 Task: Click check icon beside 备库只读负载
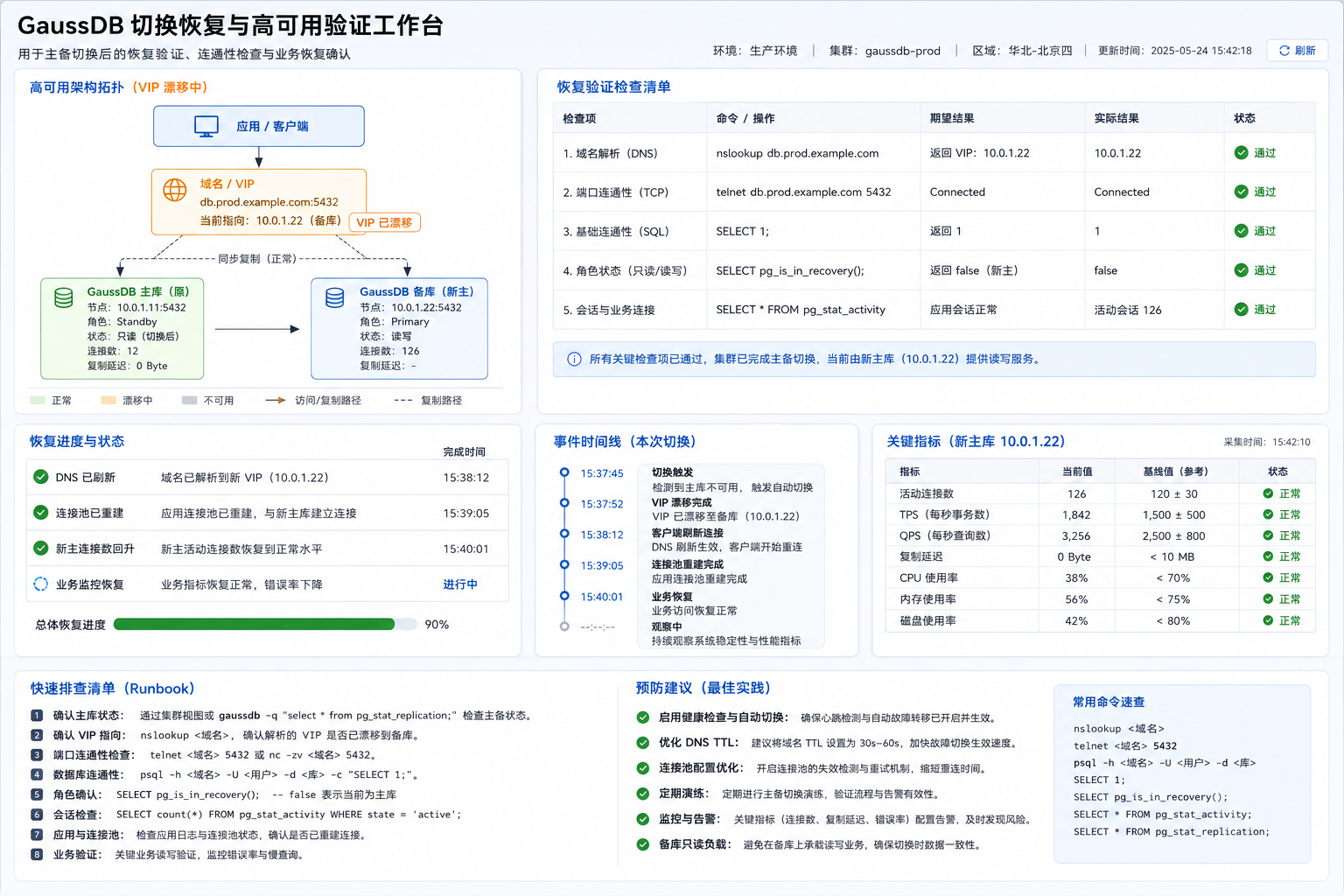(643, 844)
